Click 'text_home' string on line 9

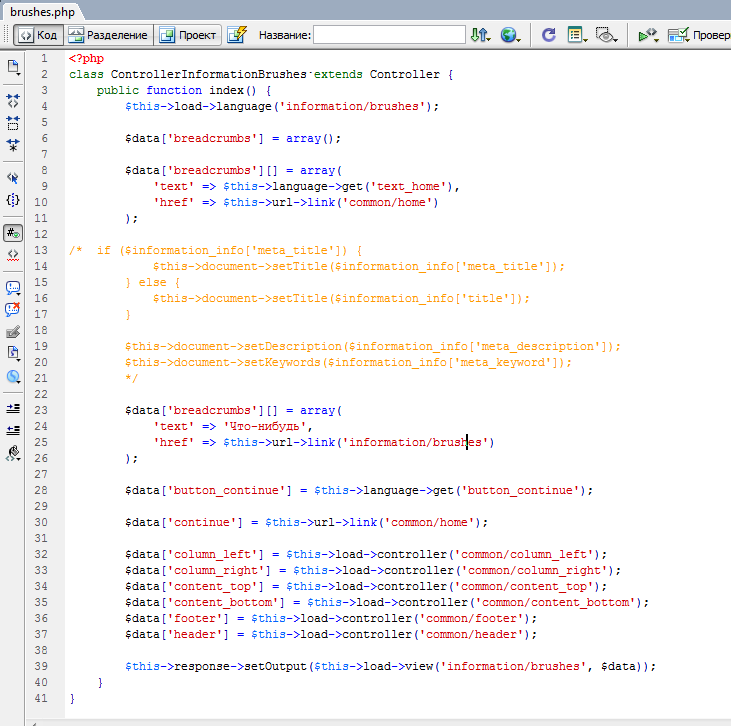408,187
